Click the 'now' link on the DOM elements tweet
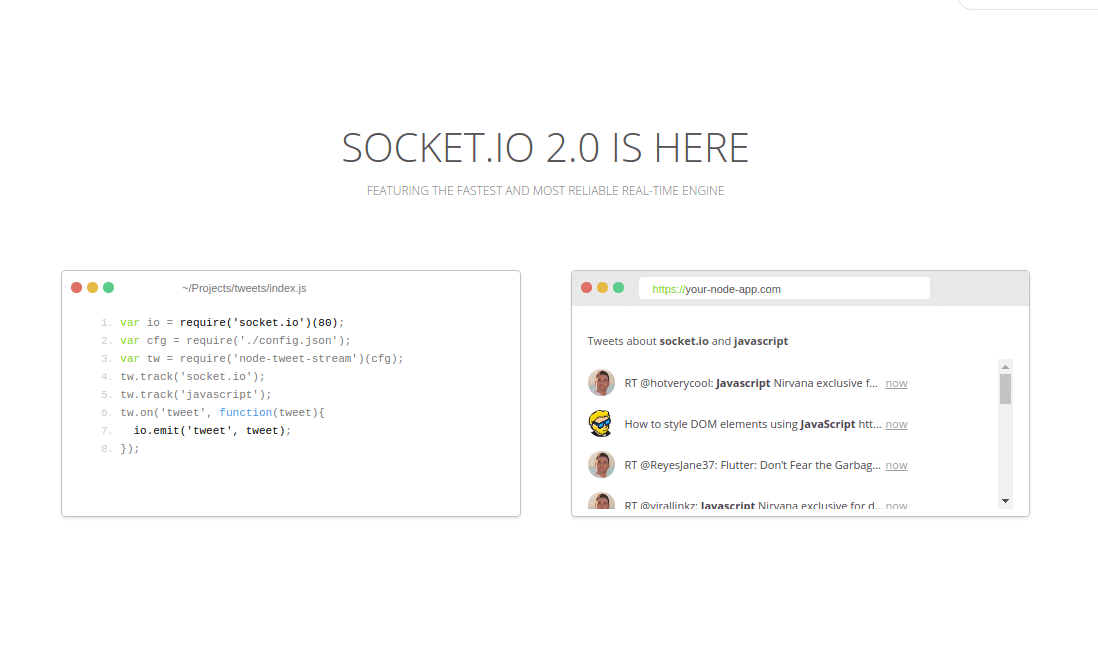Viewport: 1098px width, 649px height. tap(896, 424)
